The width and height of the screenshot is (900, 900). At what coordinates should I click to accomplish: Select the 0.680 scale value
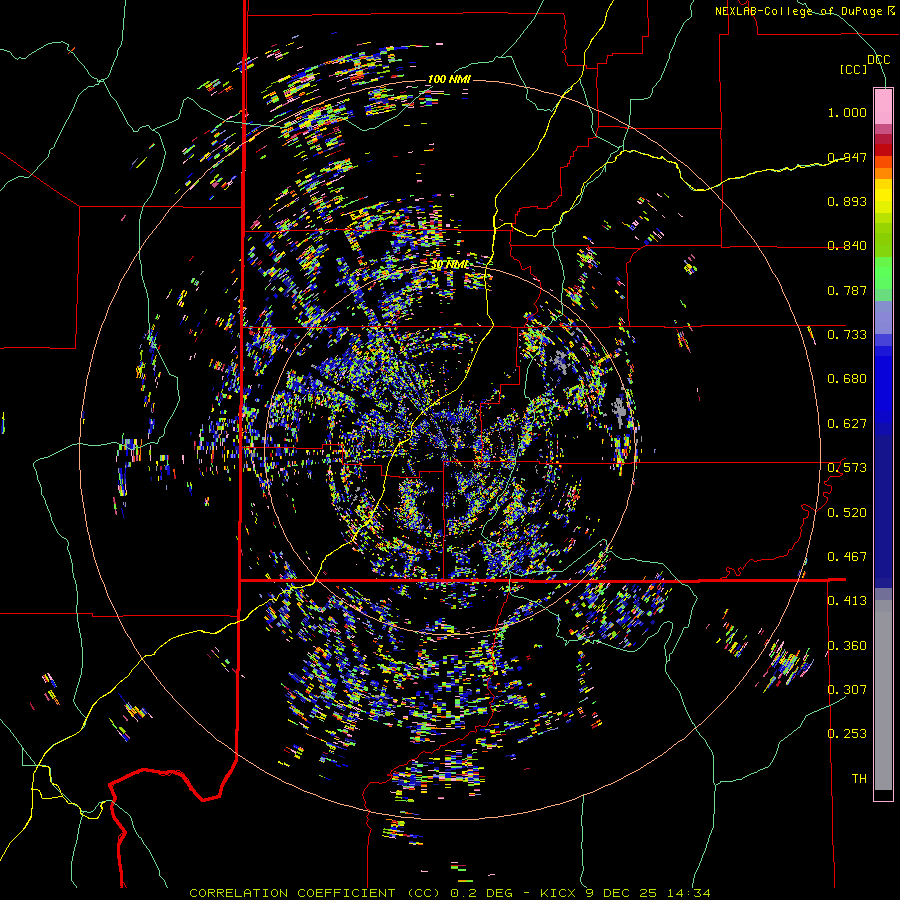pos(847,379)
